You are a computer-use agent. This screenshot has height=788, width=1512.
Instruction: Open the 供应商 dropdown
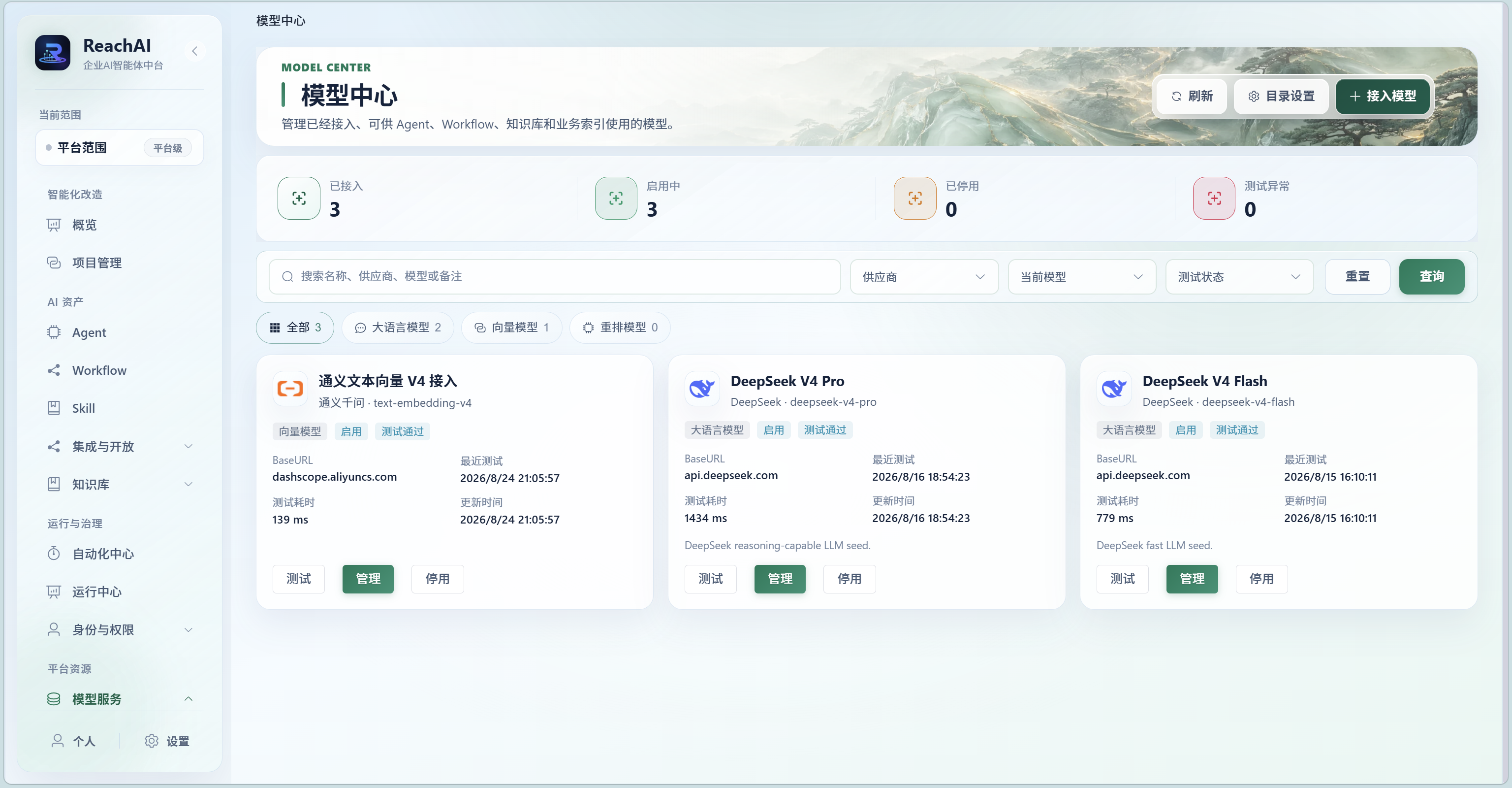tap(924, 277)
